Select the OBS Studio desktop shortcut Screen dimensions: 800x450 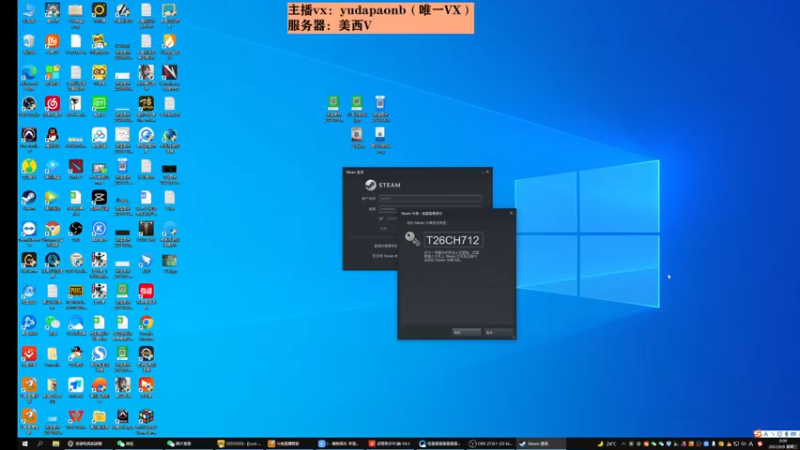29,107
